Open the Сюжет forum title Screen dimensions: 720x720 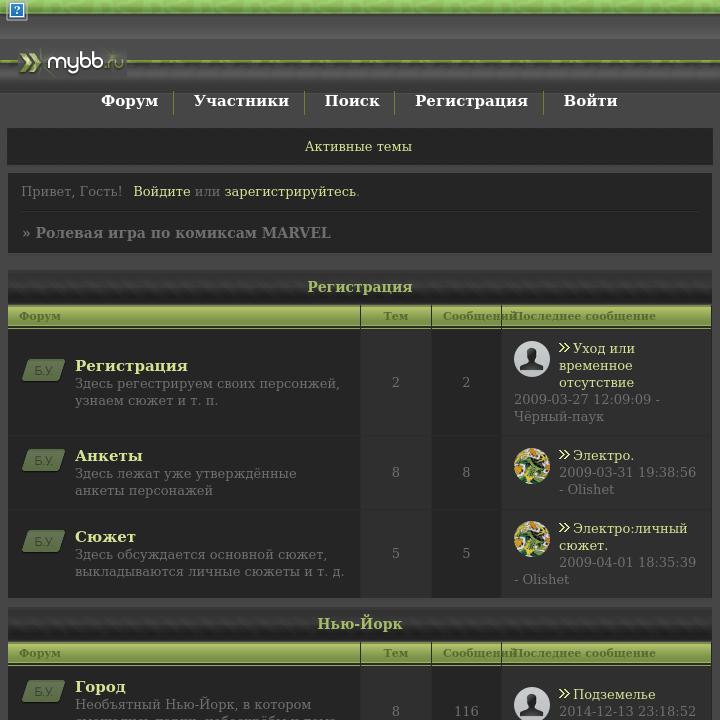click(105, 536)
